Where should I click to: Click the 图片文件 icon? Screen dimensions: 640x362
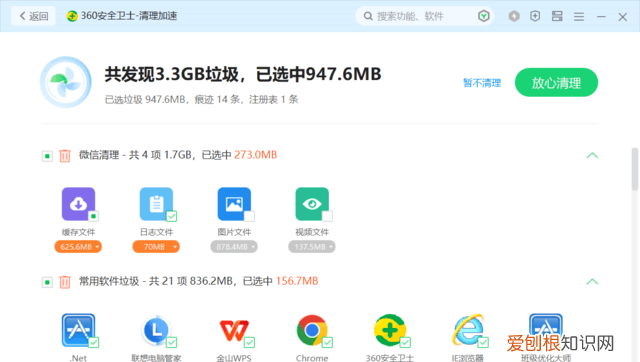click(234, 204)
